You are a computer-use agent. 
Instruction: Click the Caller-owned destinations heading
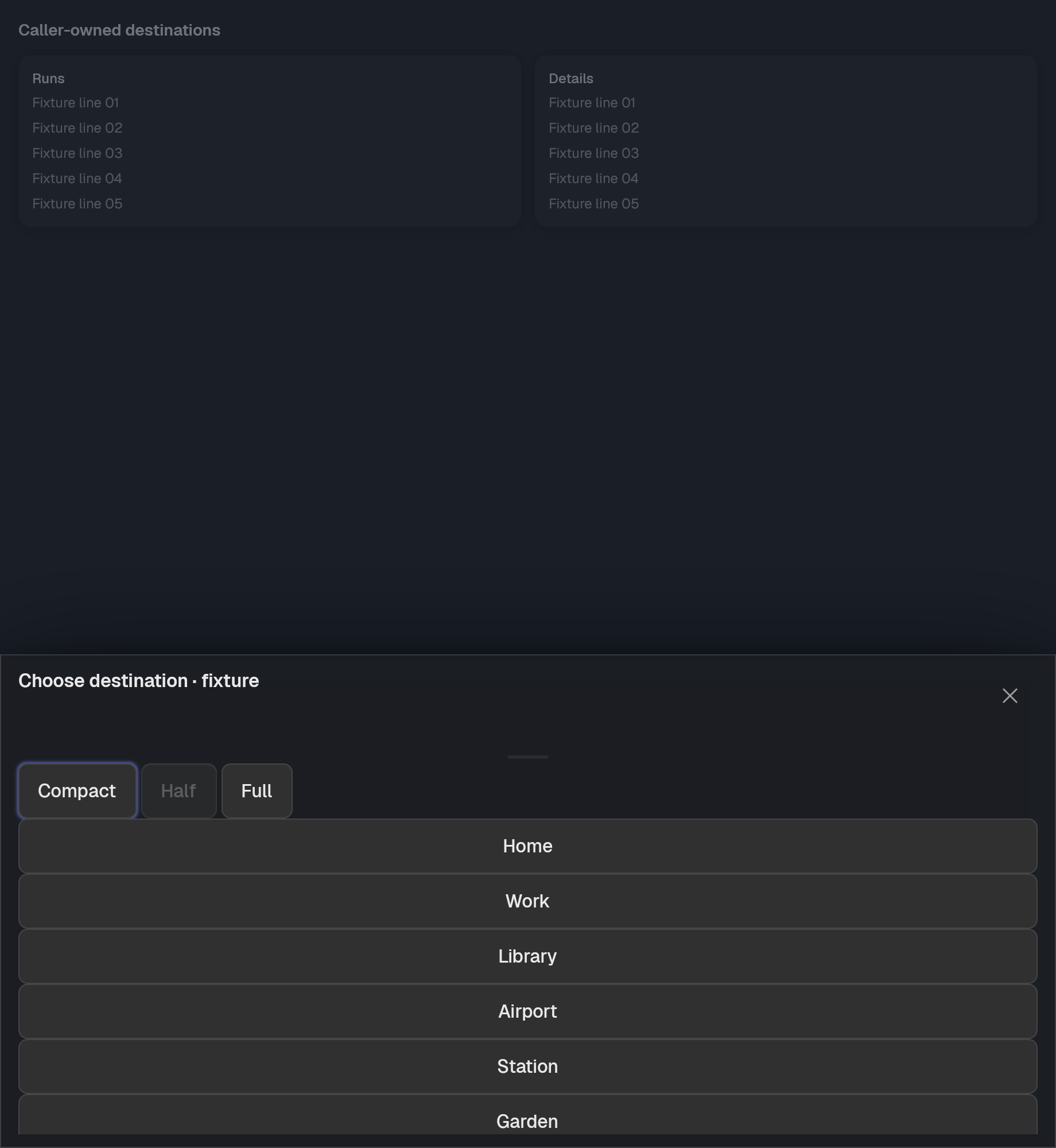[x=119, y=30]
